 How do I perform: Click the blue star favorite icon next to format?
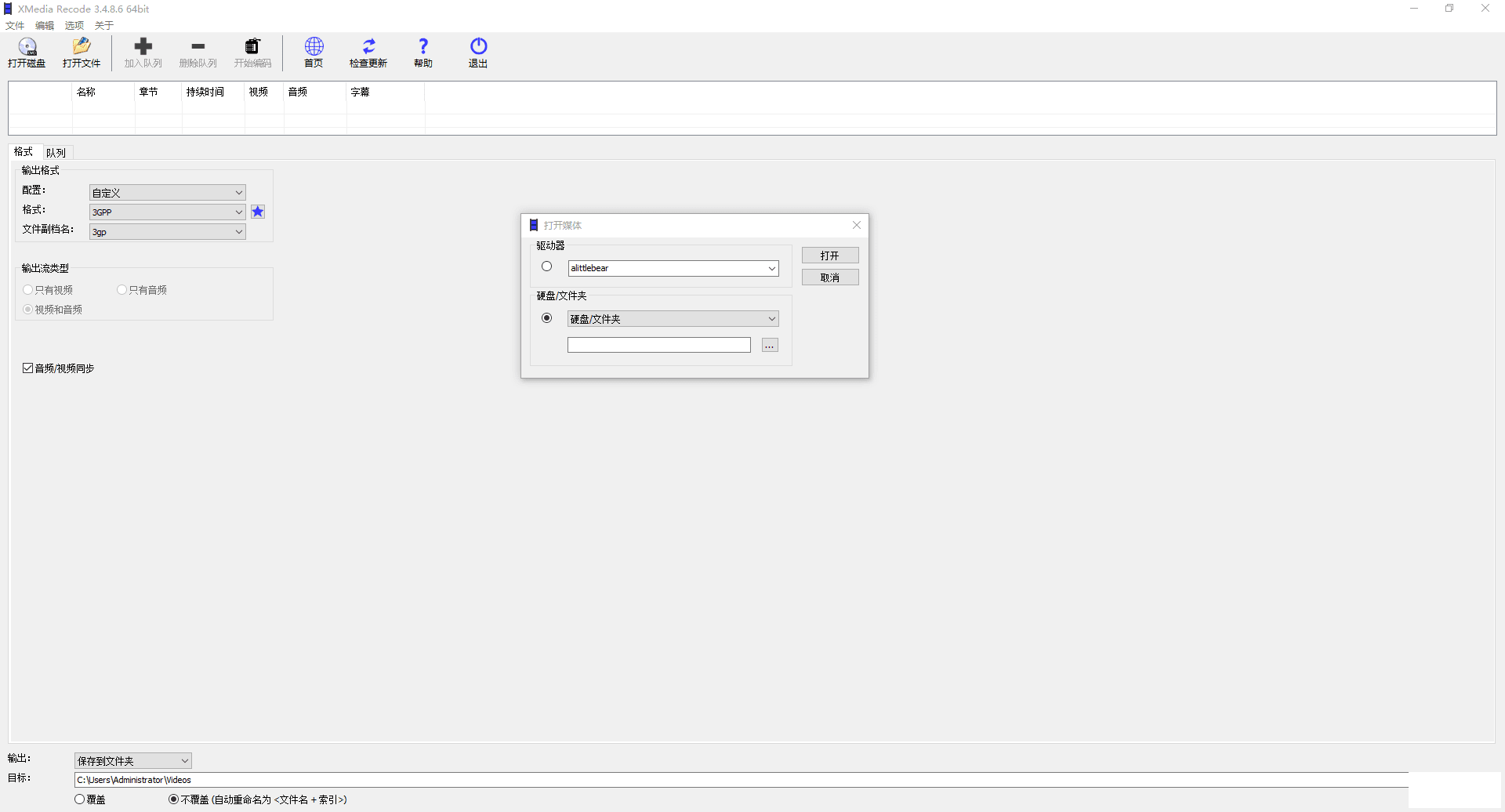tap(258, 212)
